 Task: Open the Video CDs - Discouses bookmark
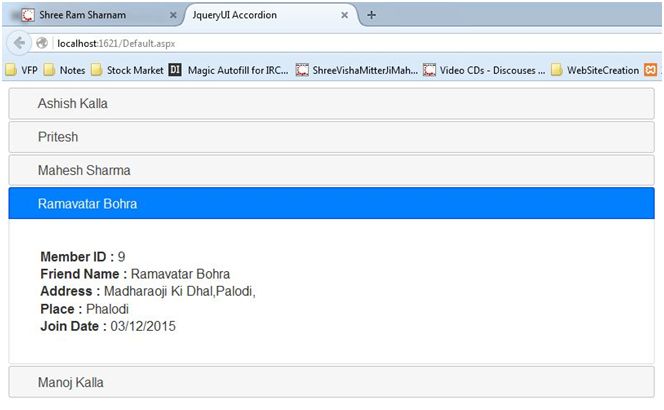click(492, 70)
